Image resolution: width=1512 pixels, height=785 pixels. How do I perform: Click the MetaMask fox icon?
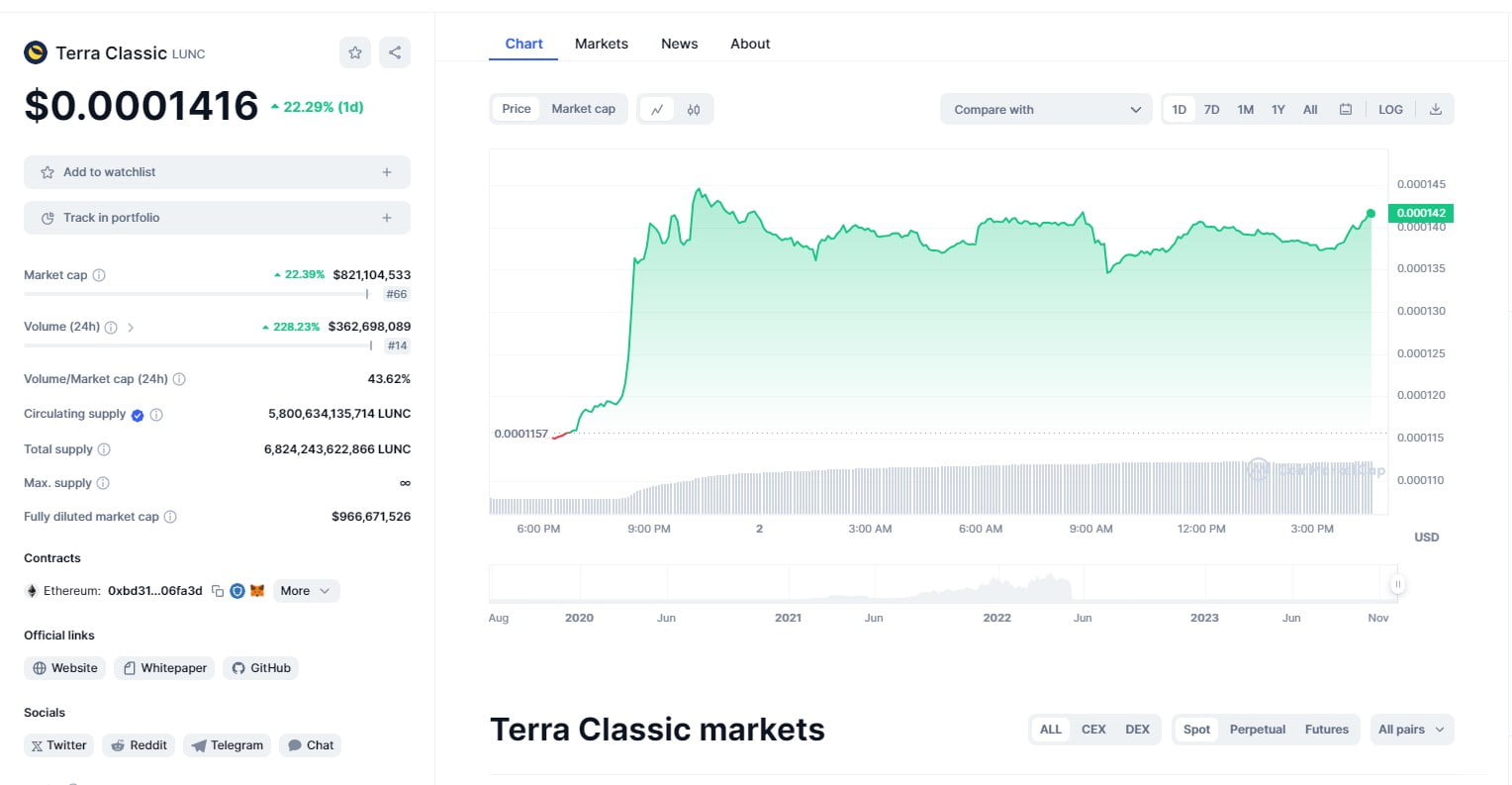pyautogui.click(x=257, y=591)
